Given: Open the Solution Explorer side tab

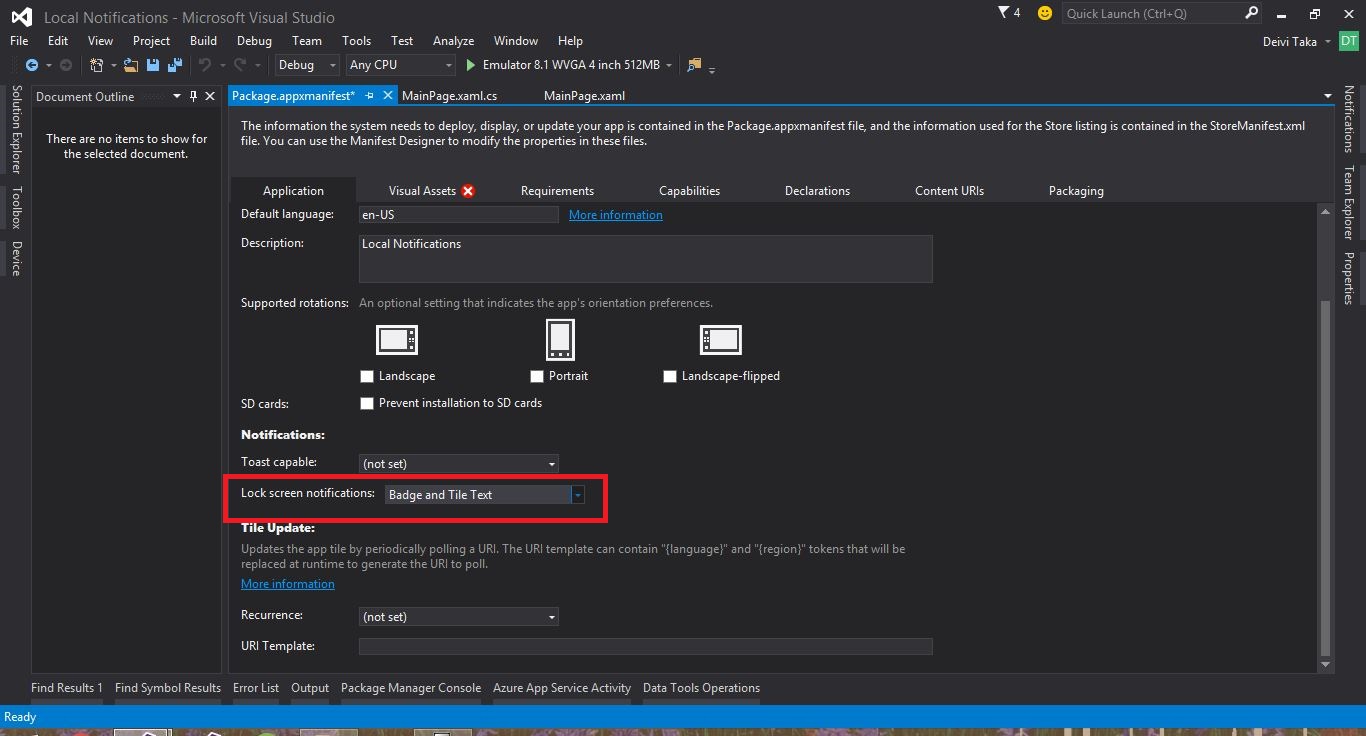Looking at the screenshot, I should pos(16,130).
